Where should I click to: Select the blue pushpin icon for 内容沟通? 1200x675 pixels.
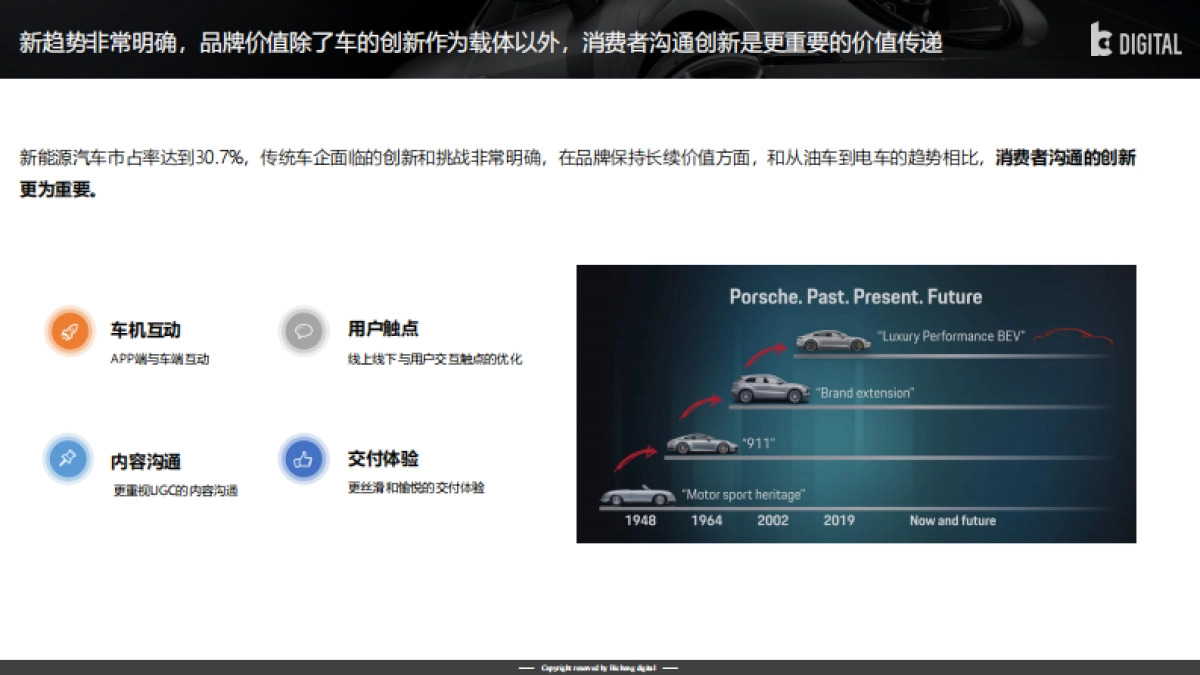pos(67,461)
